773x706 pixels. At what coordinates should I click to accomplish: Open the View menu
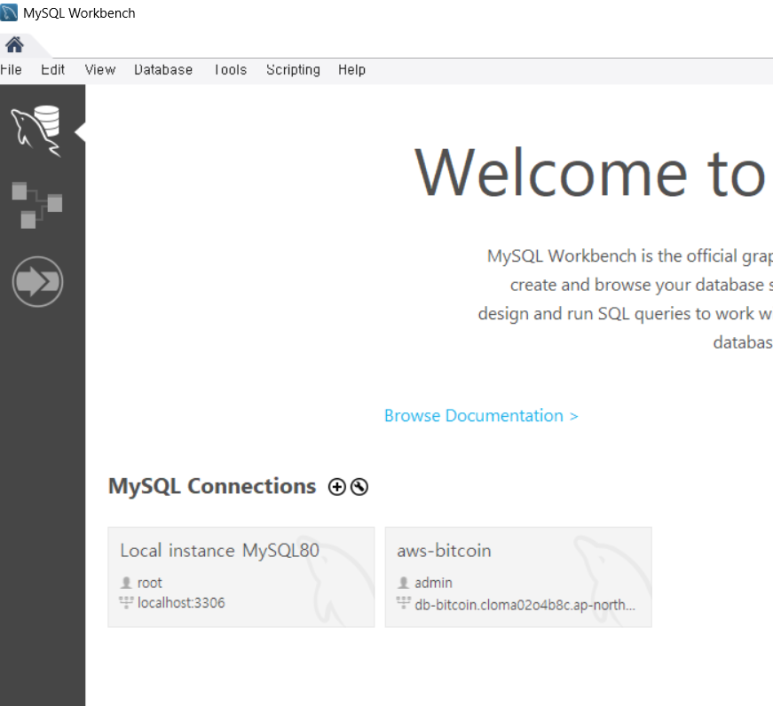click(x=100, y=70)
